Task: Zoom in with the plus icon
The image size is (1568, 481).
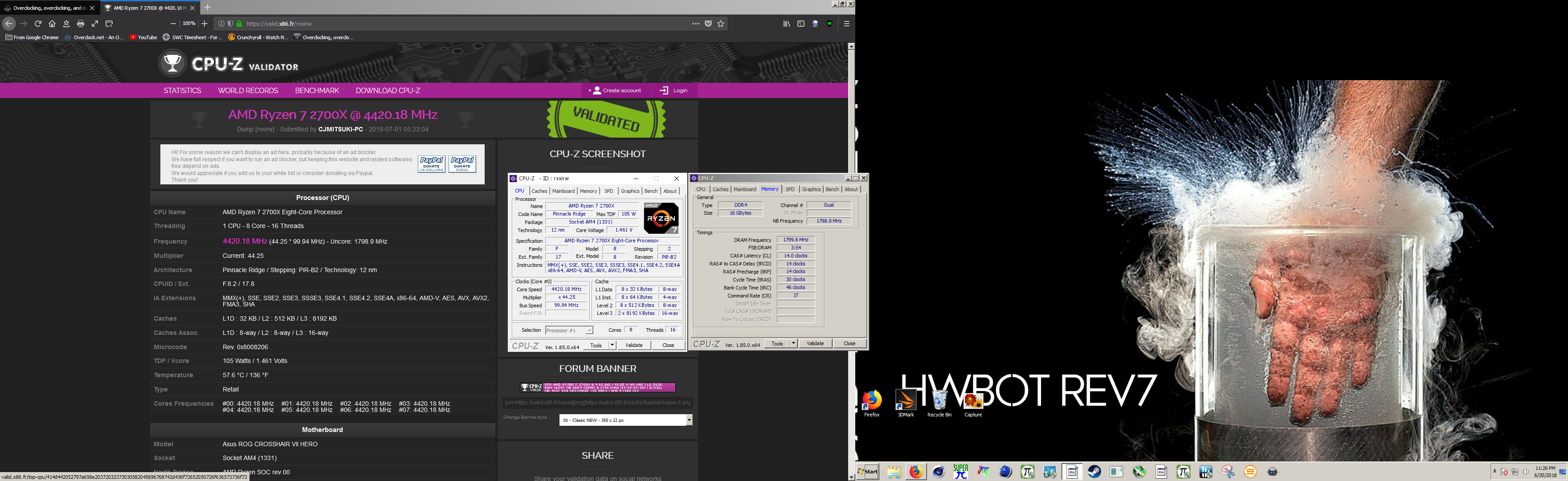Action: click(x=204, y=24)
